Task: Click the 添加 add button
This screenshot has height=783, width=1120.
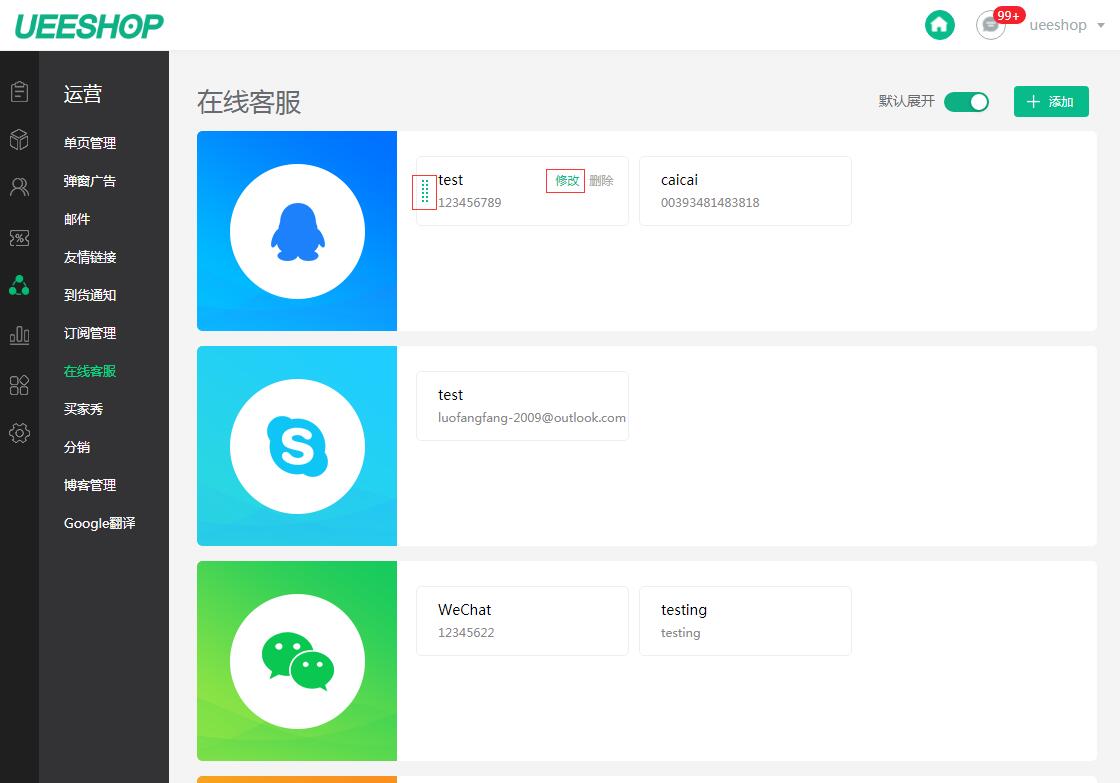Action: click(1051, 101)
